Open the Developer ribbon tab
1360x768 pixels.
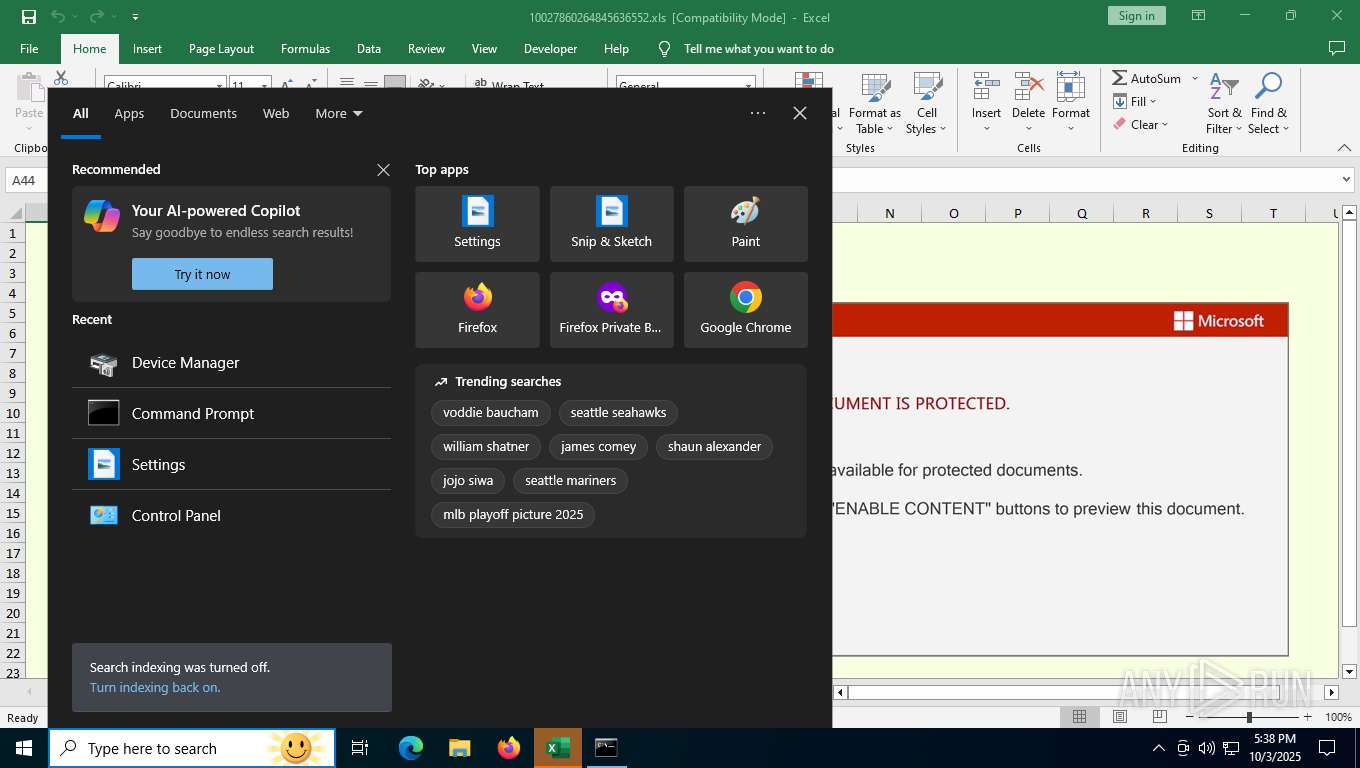pyautogui.click(x=550, y=49)
